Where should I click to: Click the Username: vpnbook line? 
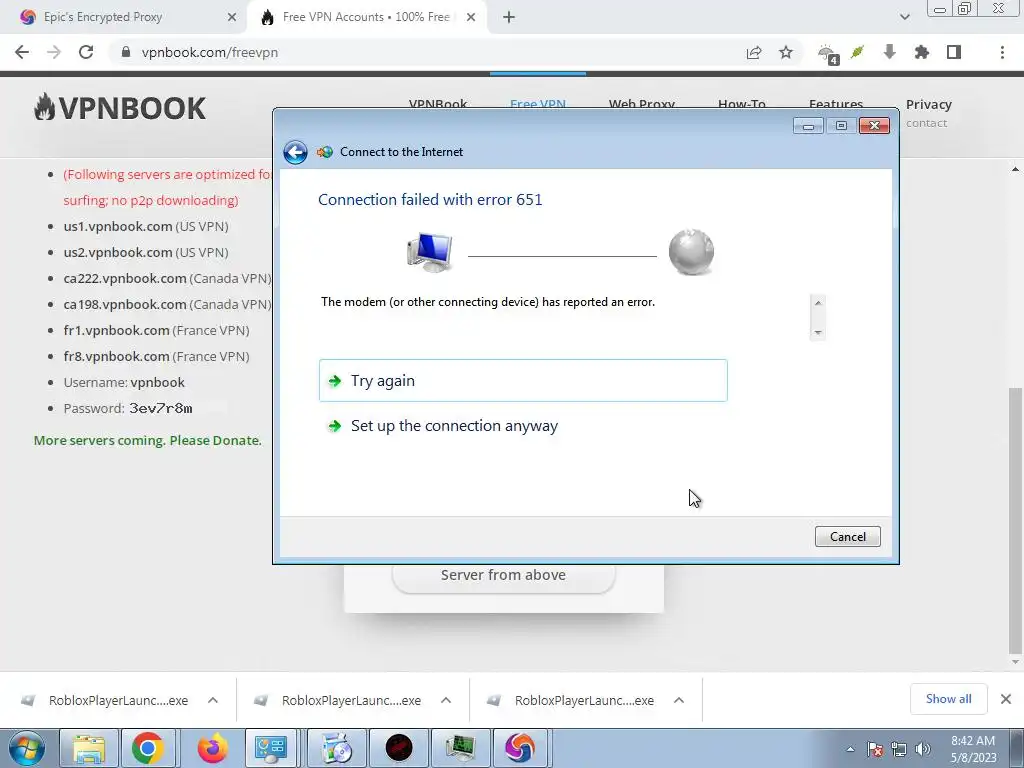pos(124,383)
